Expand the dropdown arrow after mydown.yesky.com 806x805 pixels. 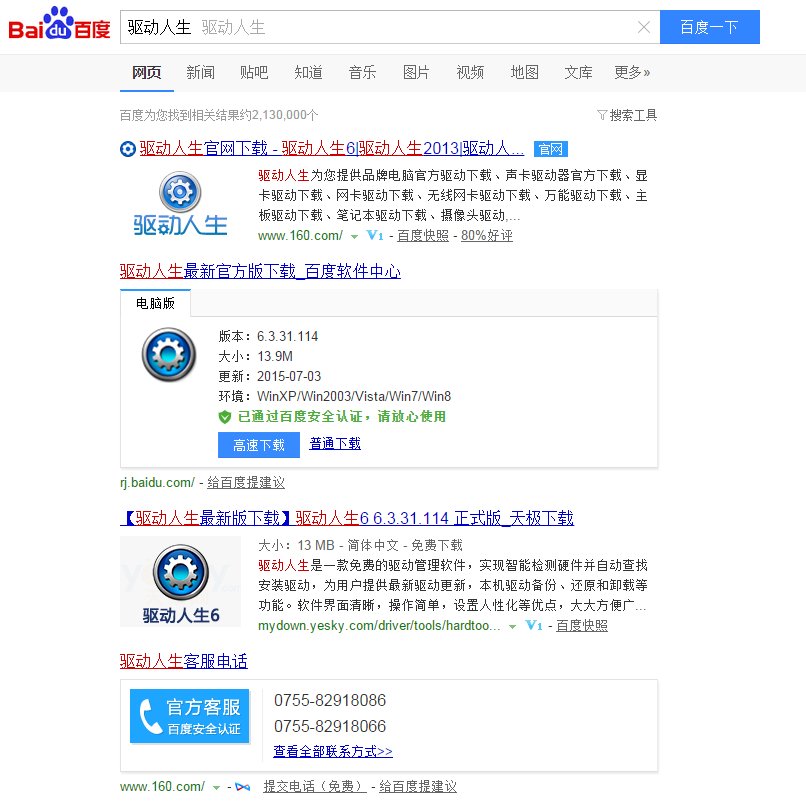512,625
